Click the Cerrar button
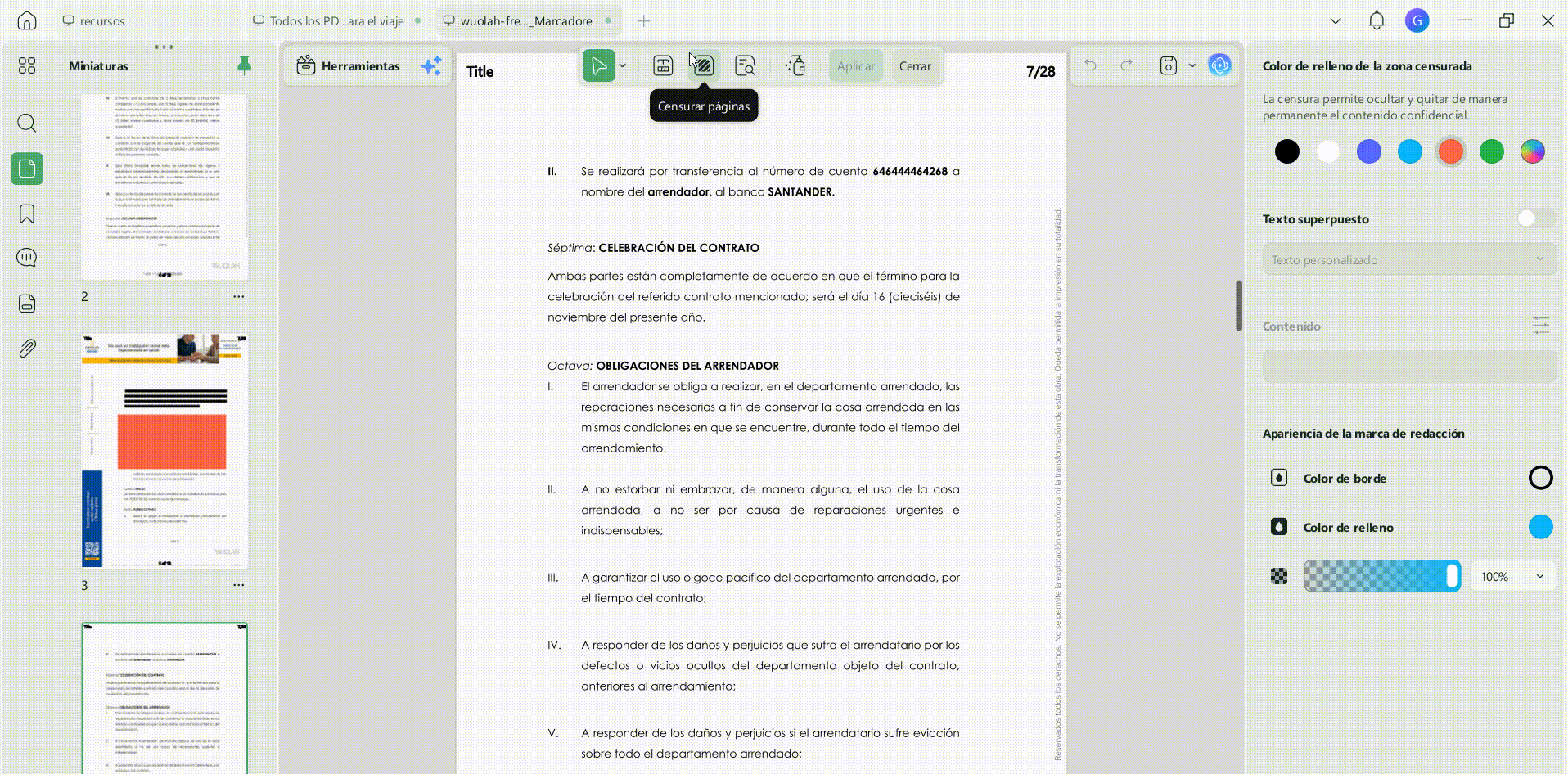 click(915, 65)
